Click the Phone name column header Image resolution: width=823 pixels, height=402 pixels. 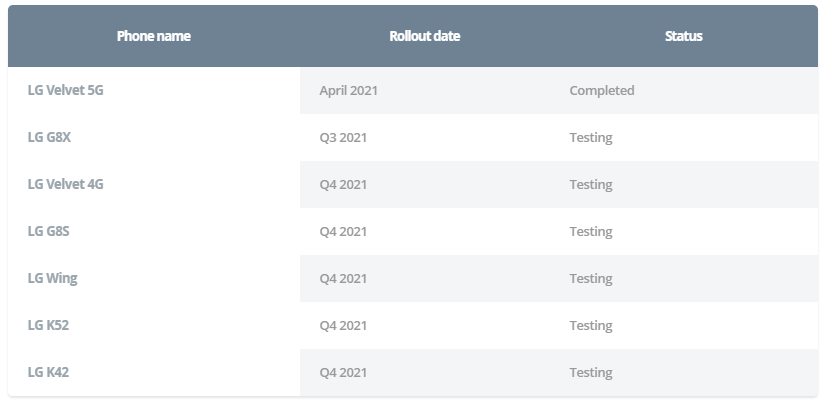tap(153, 36)
